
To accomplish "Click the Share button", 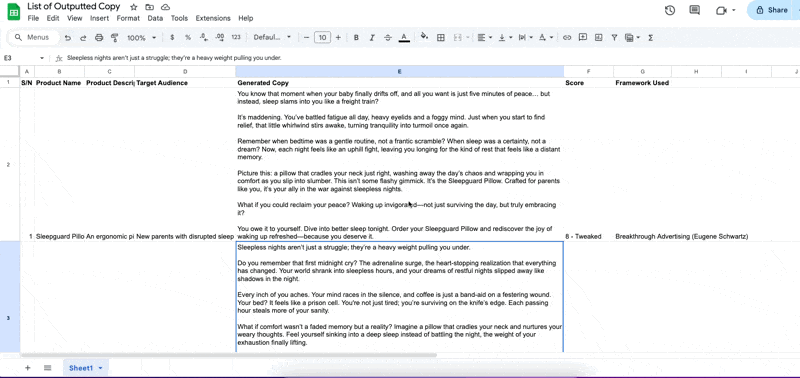I will [x=773, y=10].
